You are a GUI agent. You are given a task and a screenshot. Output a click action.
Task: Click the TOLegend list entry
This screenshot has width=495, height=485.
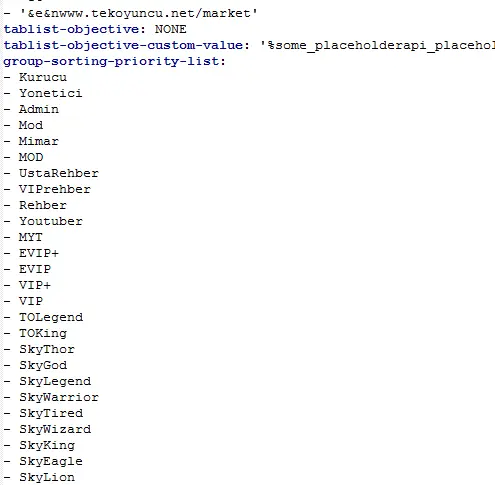click(x=51, y=317)
